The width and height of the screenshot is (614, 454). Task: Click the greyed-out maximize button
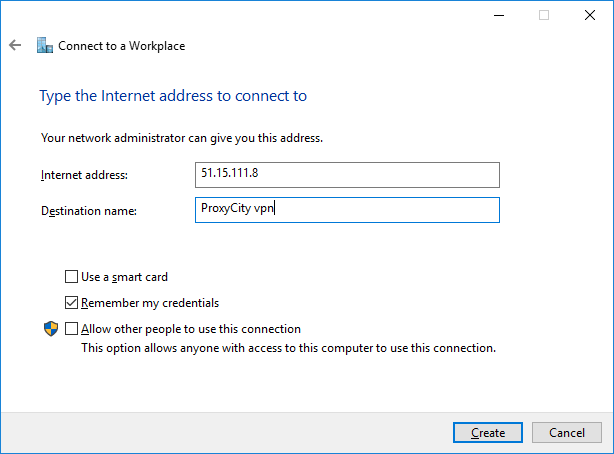pyautogui.click(x=543, y=15)
